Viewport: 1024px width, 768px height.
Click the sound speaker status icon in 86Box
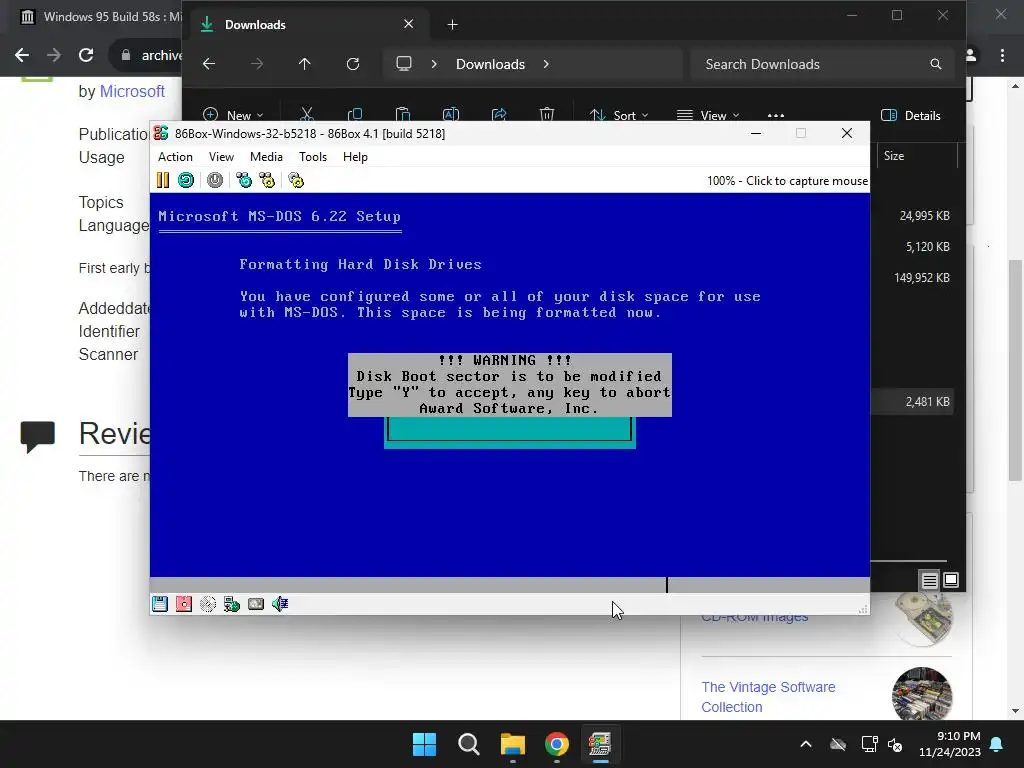(x=280, y=604)
